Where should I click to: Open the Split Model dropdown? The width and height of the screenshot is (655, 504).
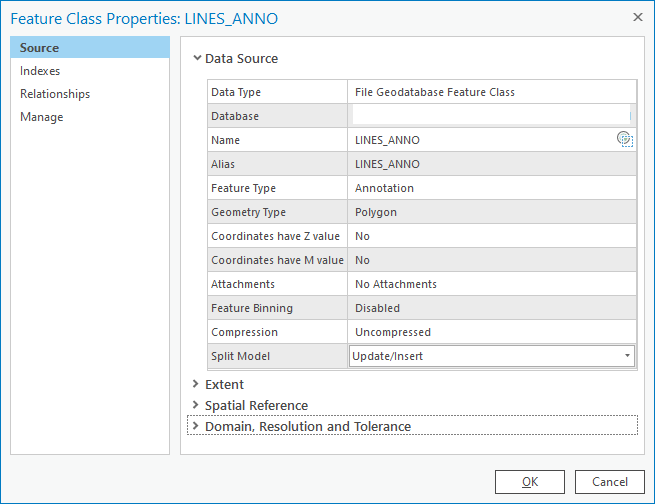click(x=627, y=356)
